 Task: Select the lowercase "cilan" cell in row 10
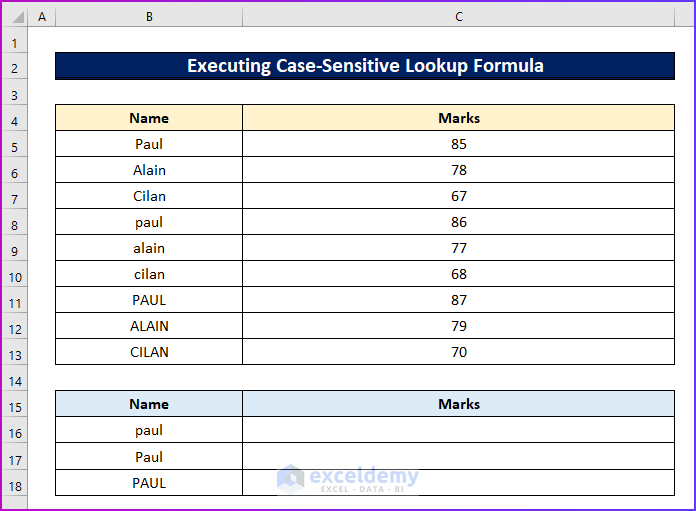(x=149, y=274)
